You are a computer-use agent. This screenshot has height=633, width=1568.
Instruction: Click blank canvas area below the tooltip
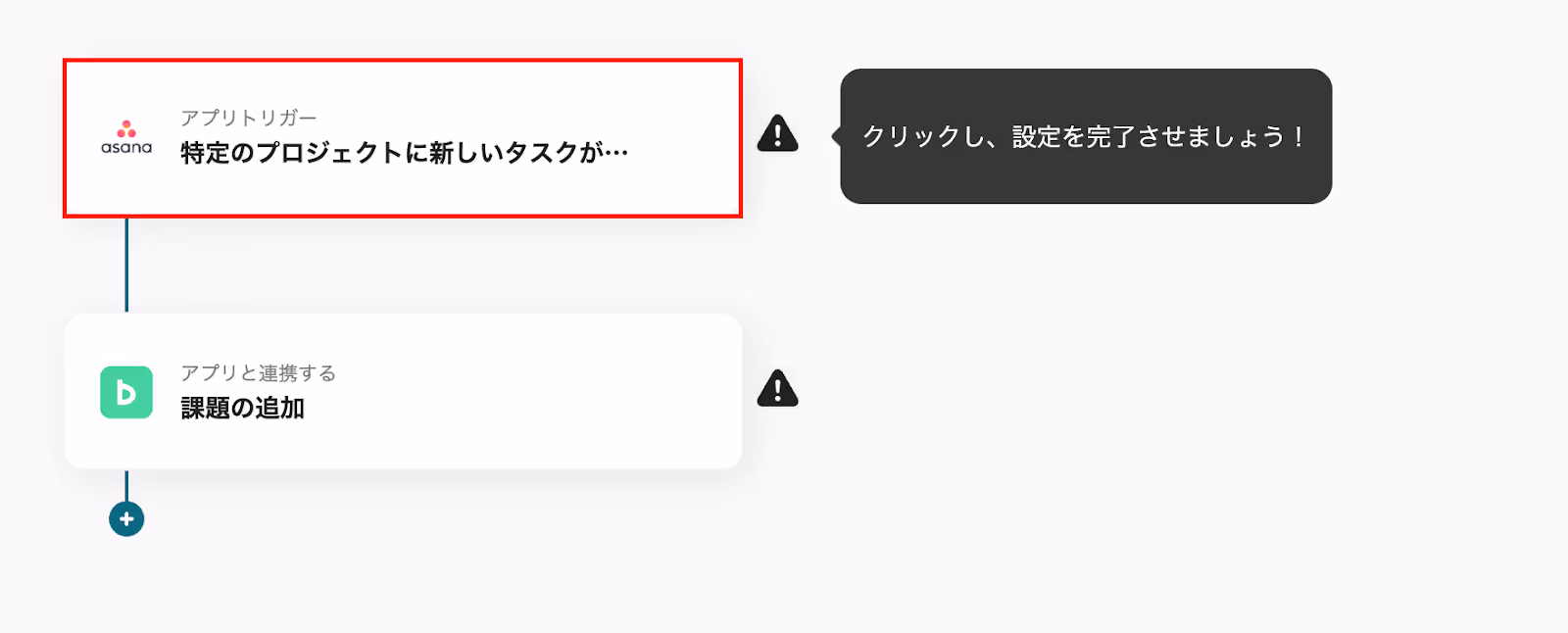(x=1086, y=392)
